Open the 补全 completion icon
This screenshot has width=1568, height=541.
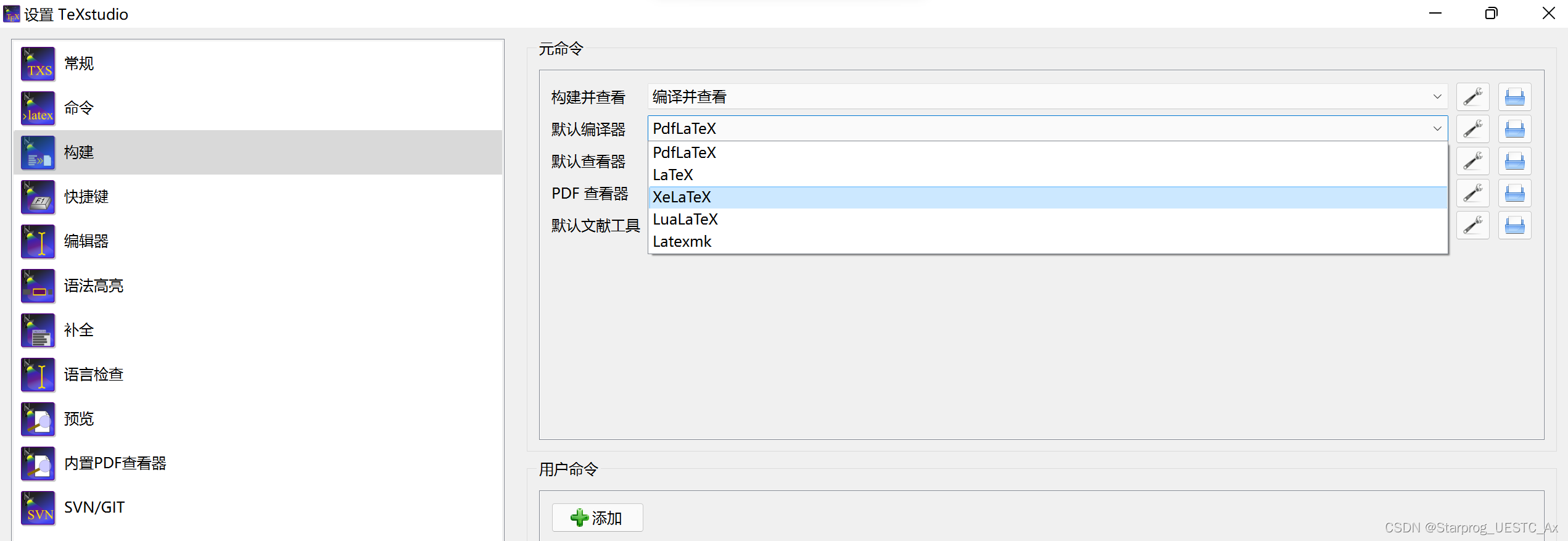point(38,330)
